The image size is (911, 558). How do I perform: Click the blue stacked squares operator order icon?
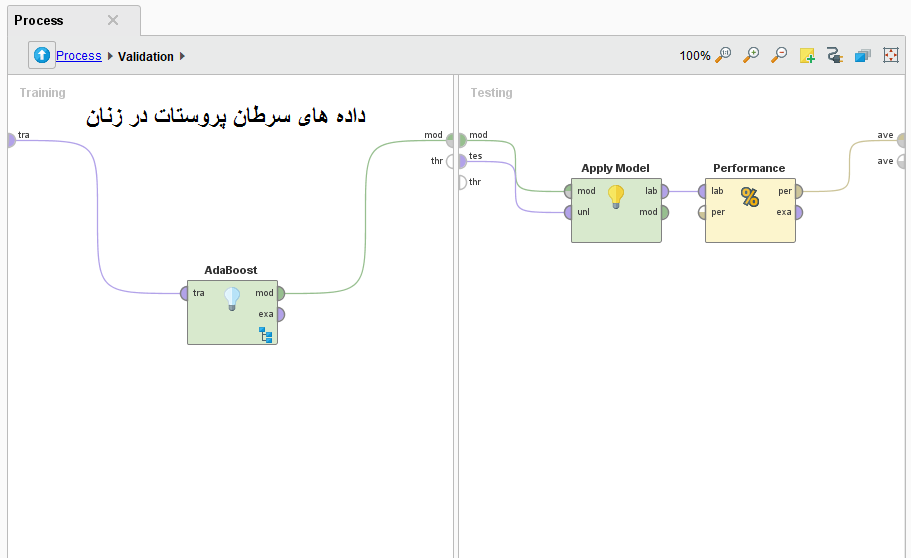coord(863,56)
